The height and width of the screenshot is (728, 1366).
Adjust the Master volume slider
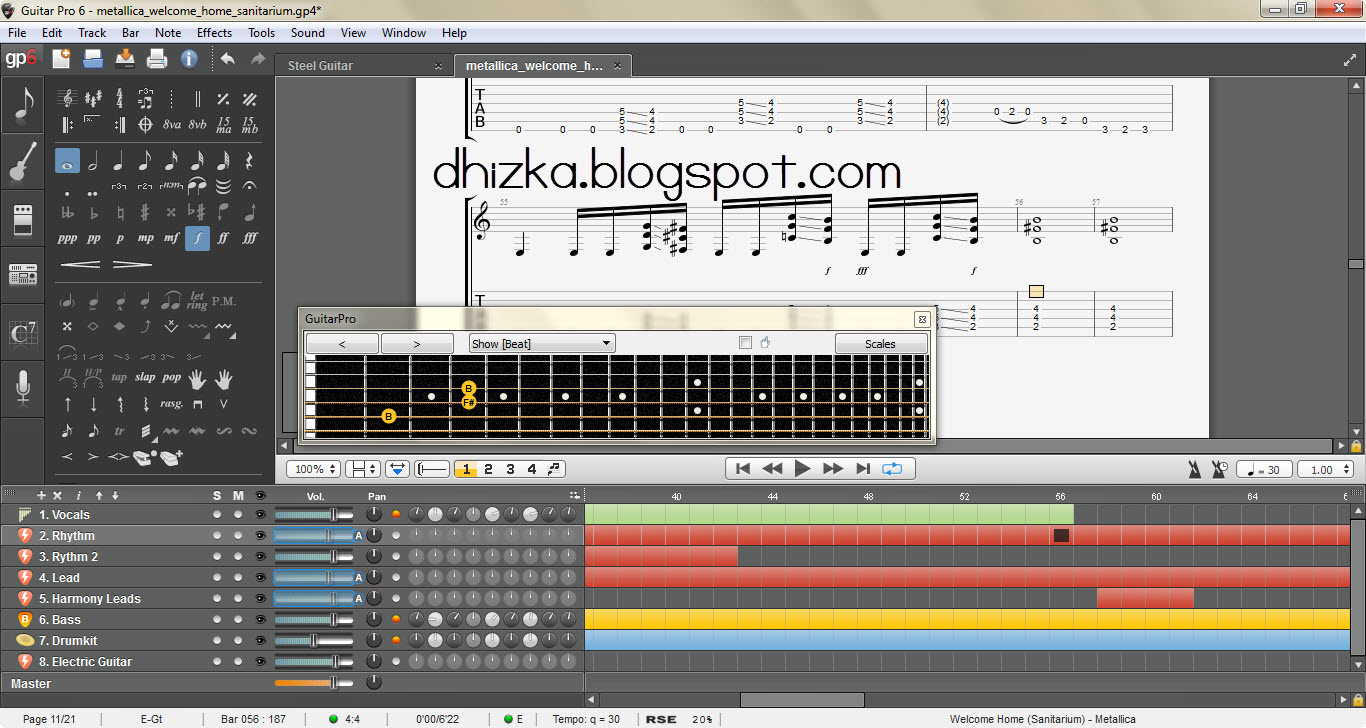(x=314, y=682)
